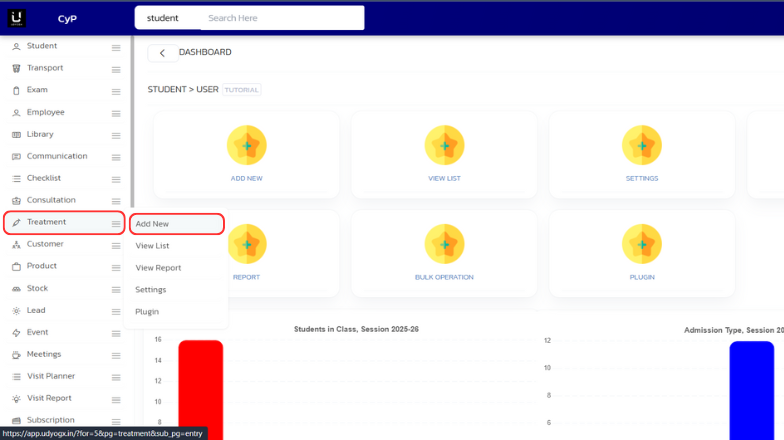Click the back arrow button near Dashboard
The width and height of the screenshot is (784, 440).
point(162,53)
